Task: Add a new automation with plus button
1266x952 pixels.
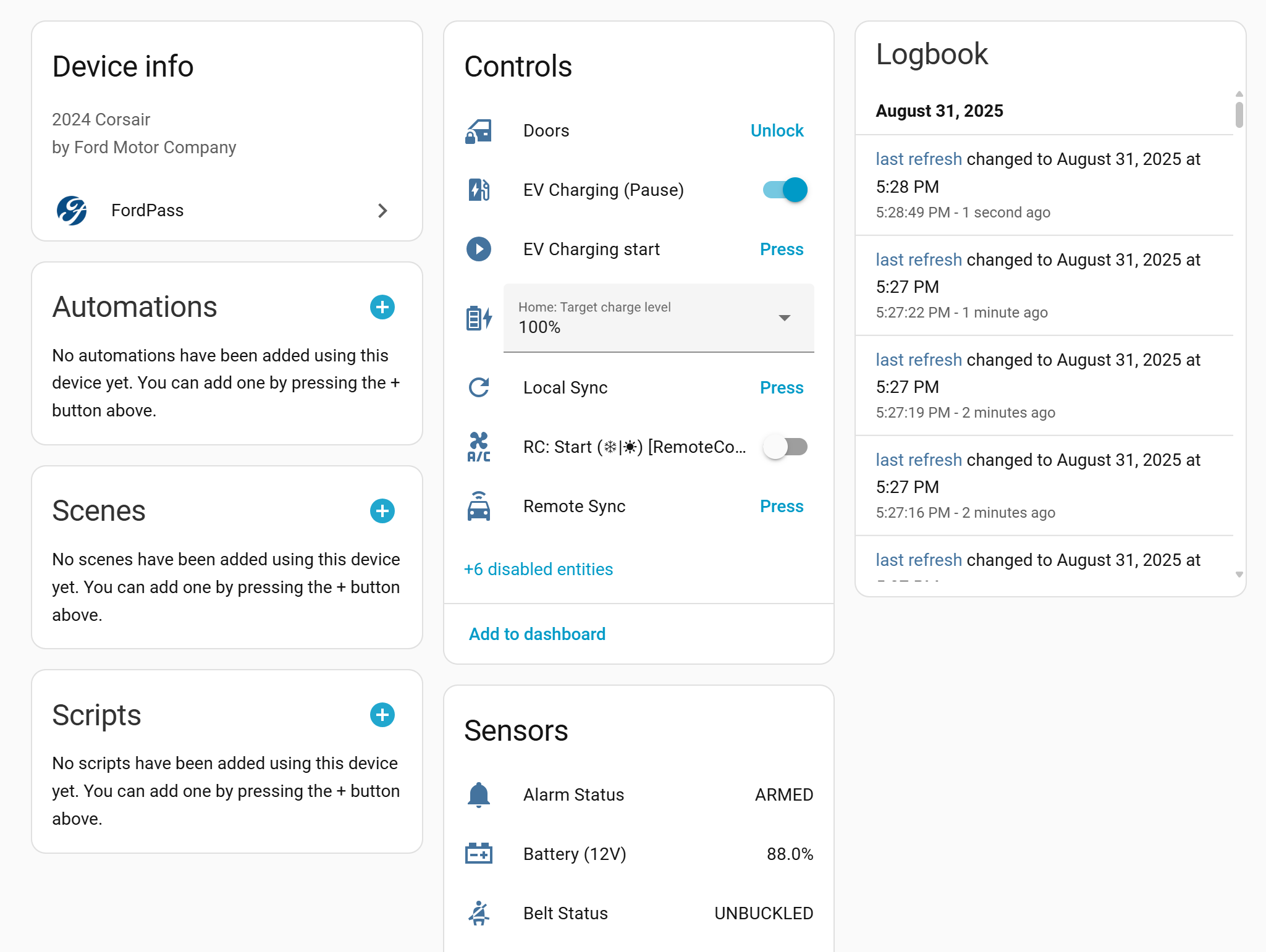Action: click(x=382, y=307)
